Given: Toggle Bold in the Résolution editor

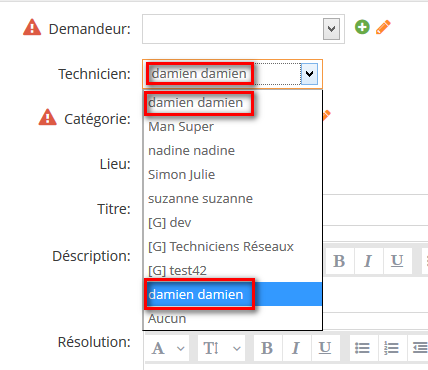Looking at the screenshot, I should (267, 348).
